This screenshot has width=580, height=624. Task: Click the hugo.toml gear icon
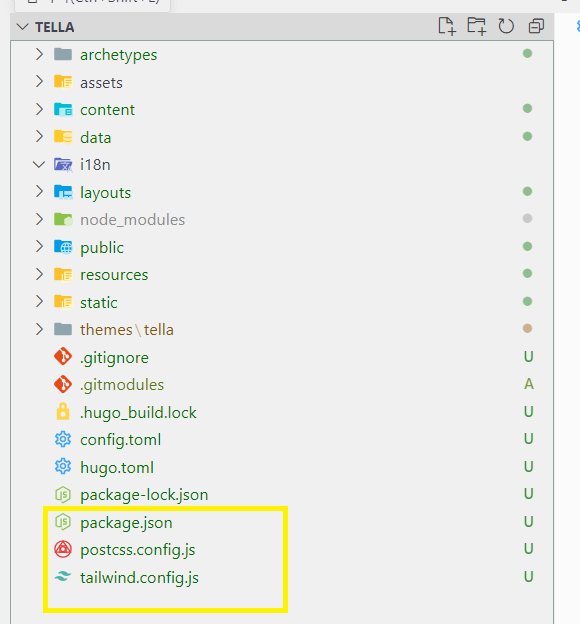63,467
